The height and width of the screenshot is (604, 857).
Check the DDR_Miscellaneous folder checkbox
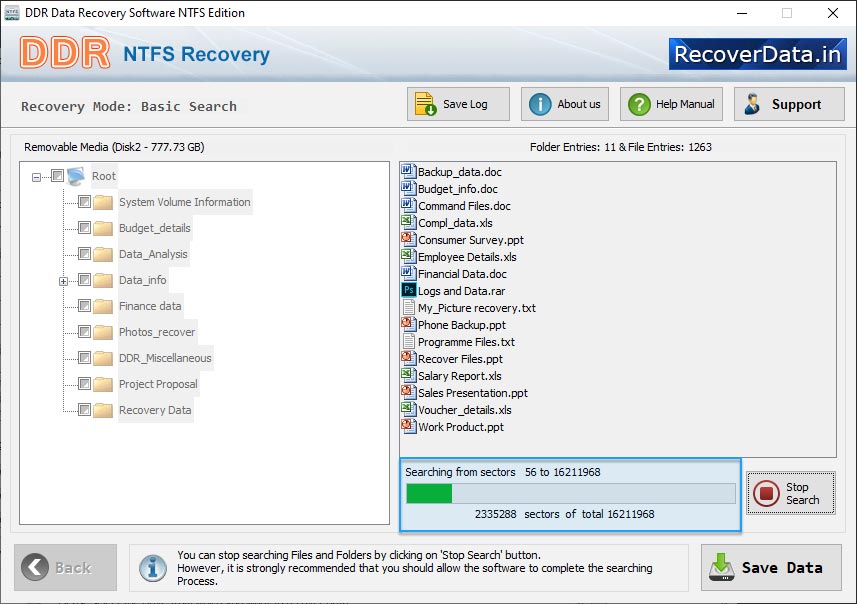tap(84, 357)
